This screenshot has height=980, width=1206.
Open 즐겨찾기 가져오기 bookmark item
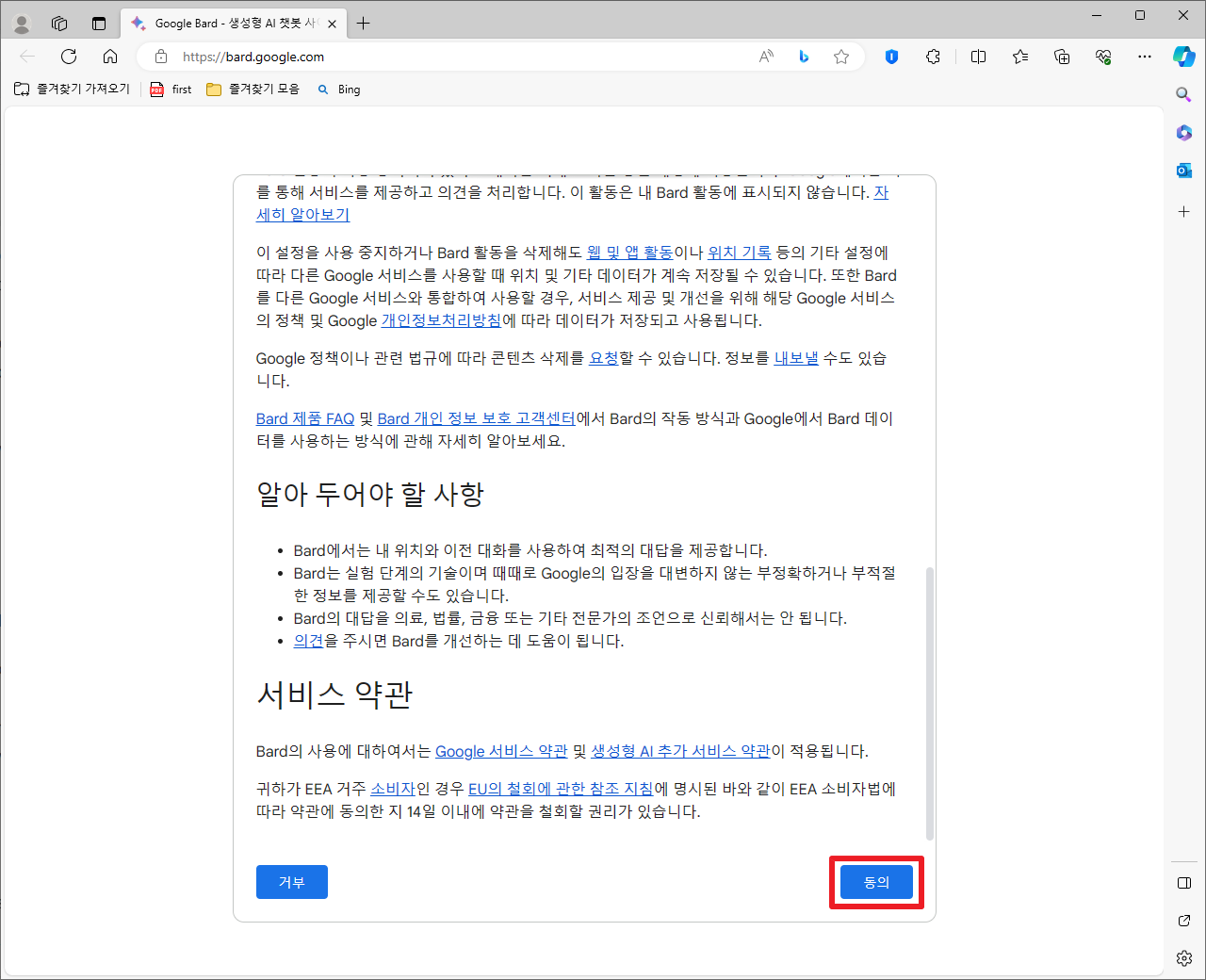point(72,89)
